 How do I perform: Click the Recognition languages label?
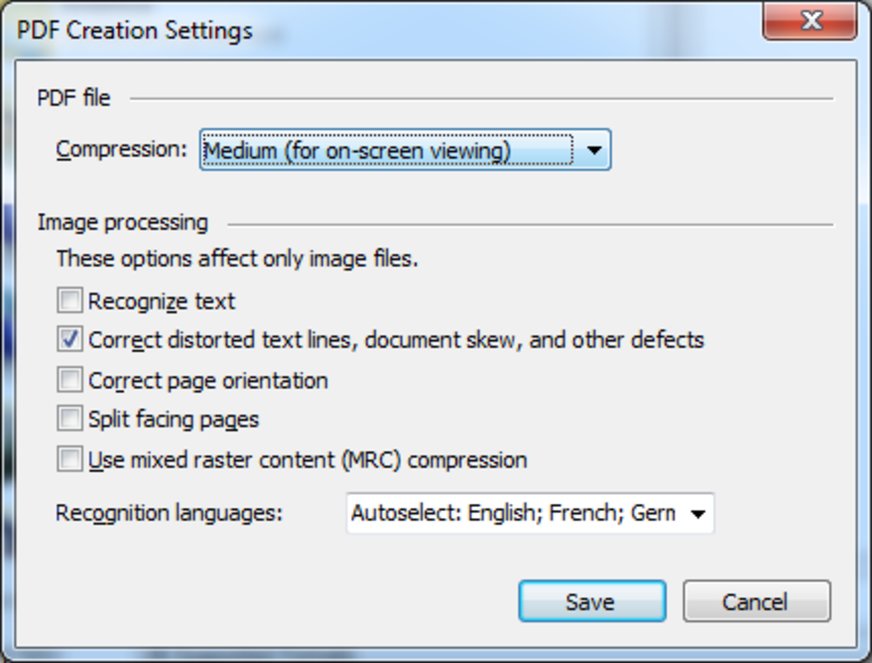point(169,514)
